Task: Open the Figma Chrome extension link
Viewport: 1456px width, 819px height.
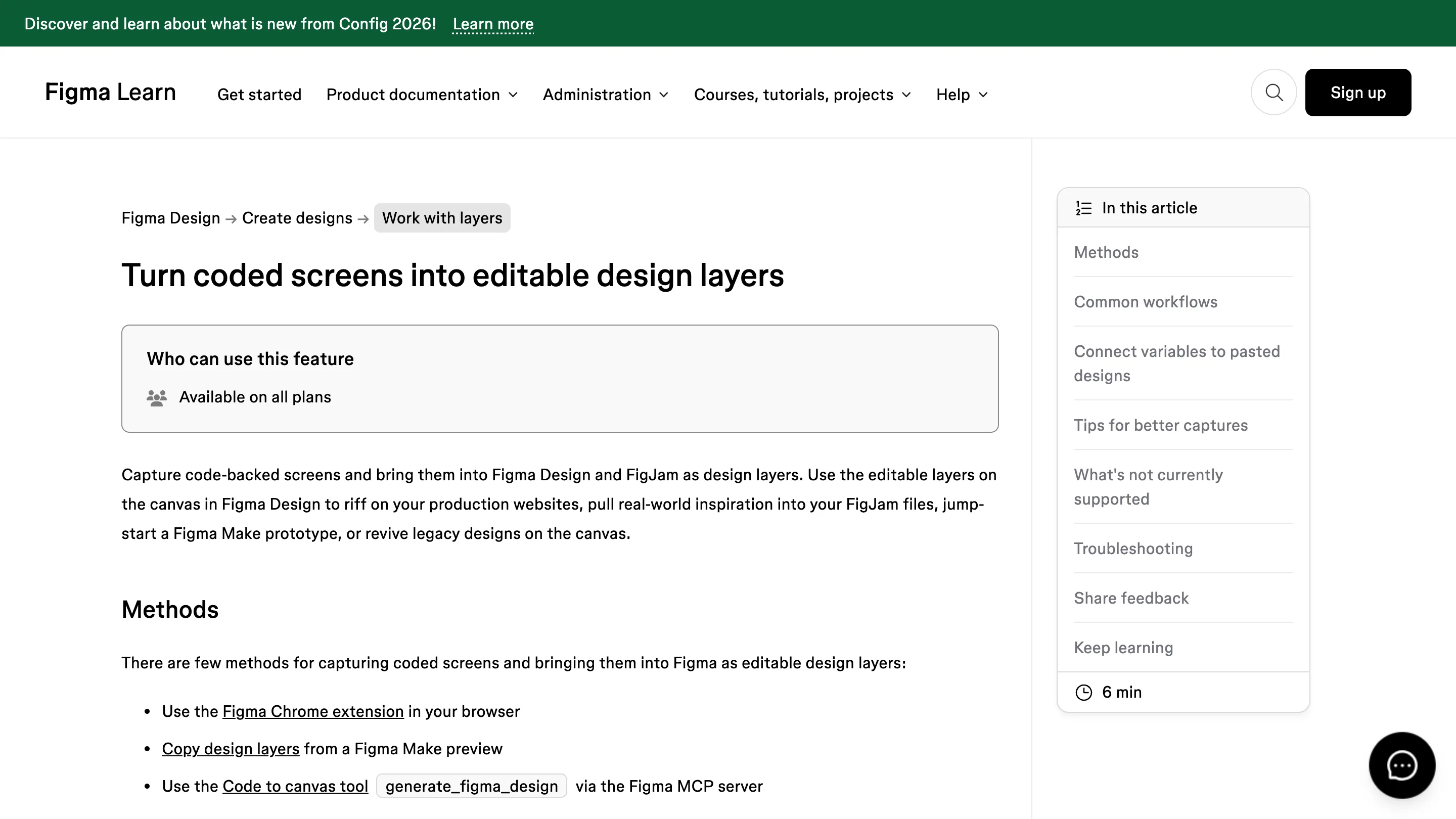Action: tap(313, 712)
